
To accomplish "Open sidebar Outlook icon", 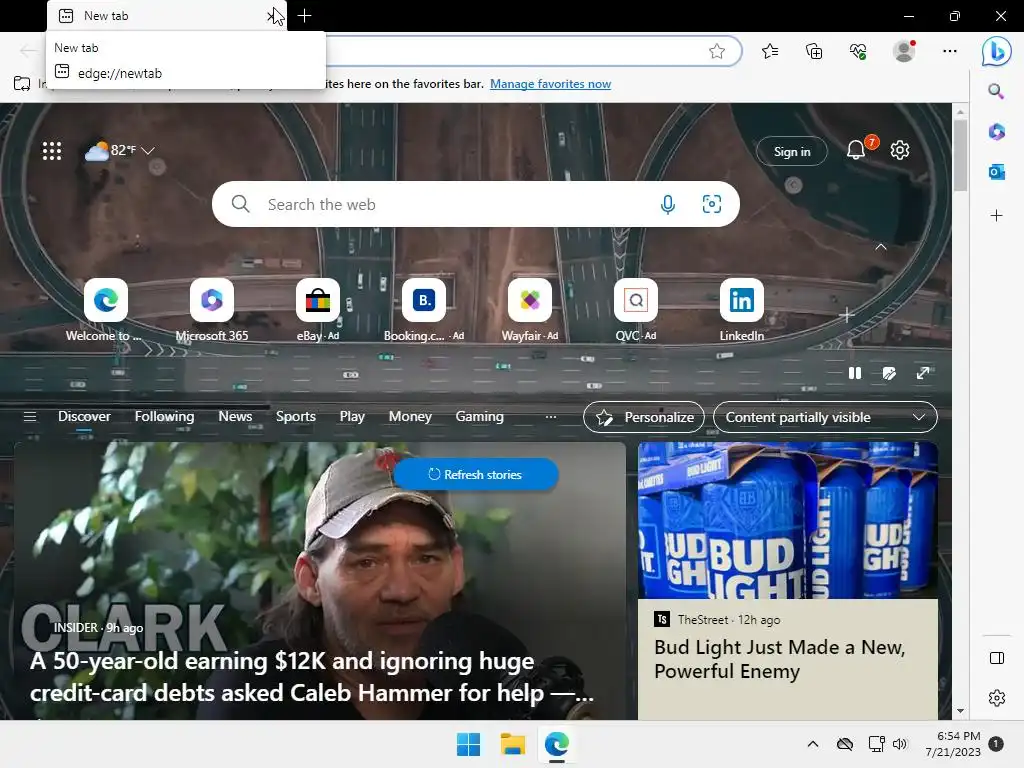I will click(997, 172).
